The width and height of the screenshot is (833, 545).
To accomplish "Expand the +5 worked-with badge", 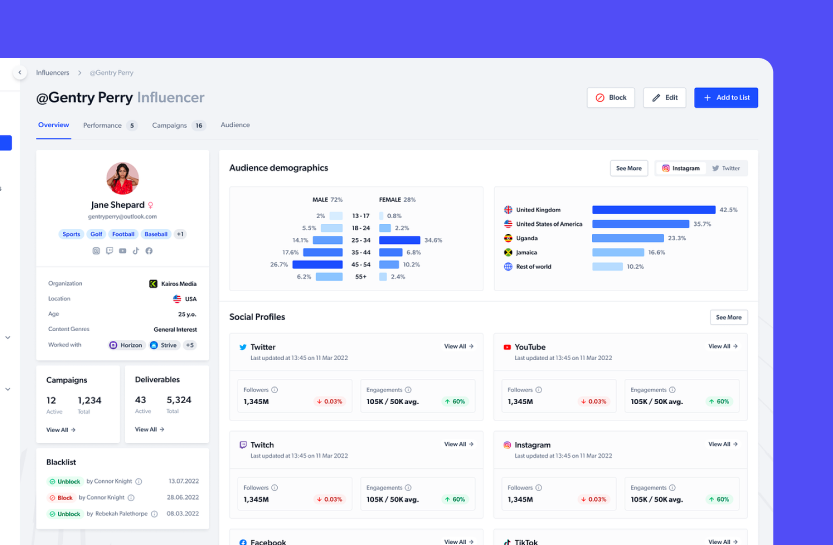I will (x=190, y=345).
